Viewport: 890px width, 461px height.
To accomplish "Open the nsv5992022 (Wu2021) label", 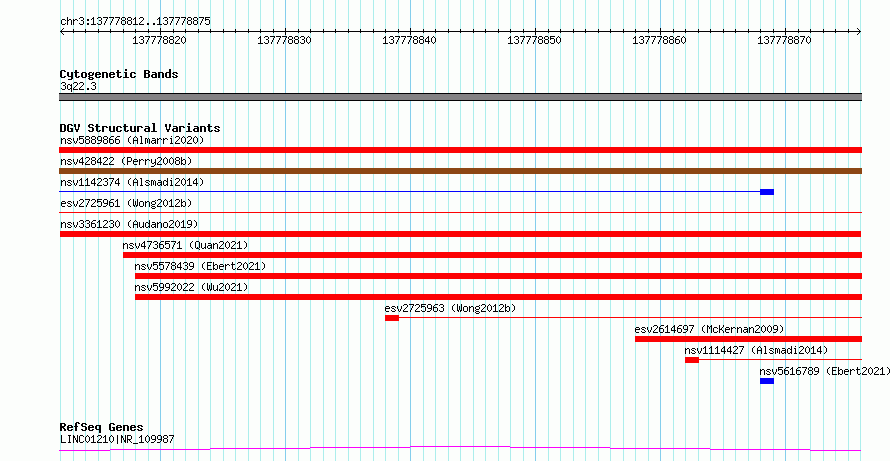I will (x=191, y=287).
